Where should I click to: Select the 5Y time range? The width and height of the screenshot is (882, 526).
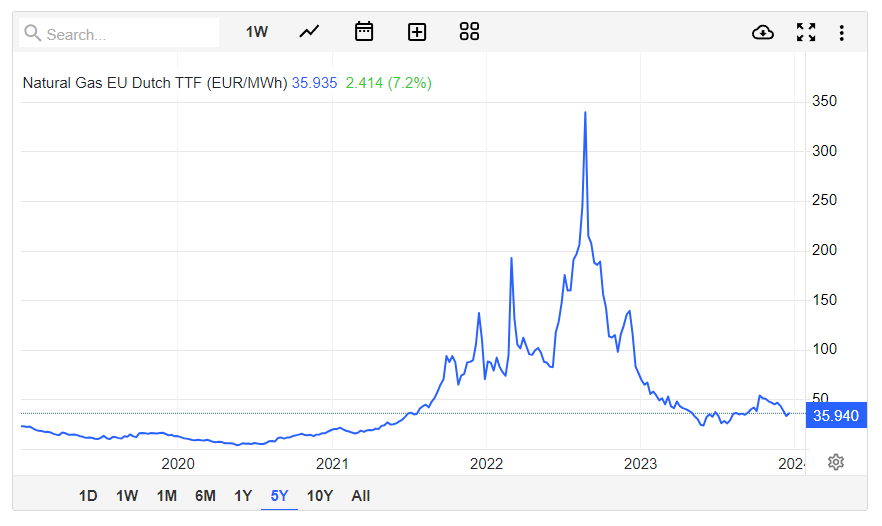pos(280,496)
